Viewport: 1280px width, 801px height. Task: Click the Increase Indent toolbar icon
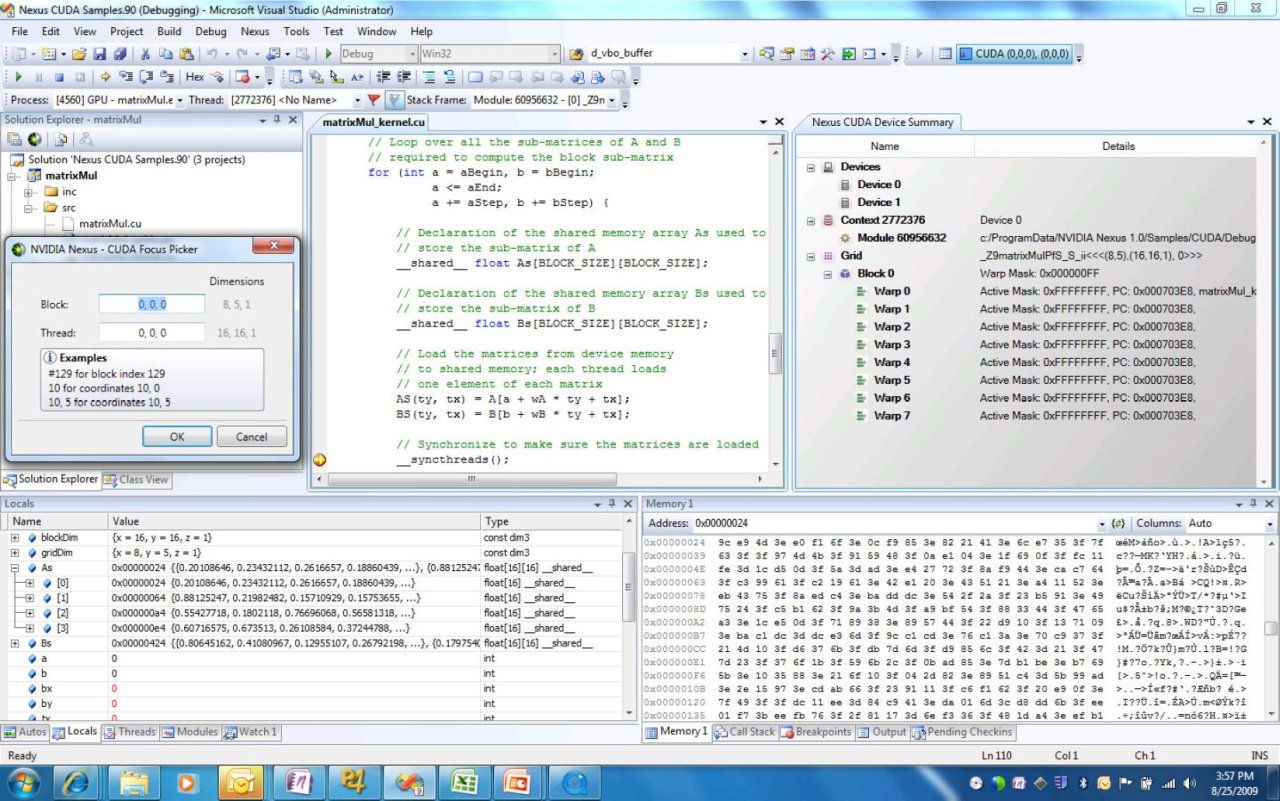404,77
